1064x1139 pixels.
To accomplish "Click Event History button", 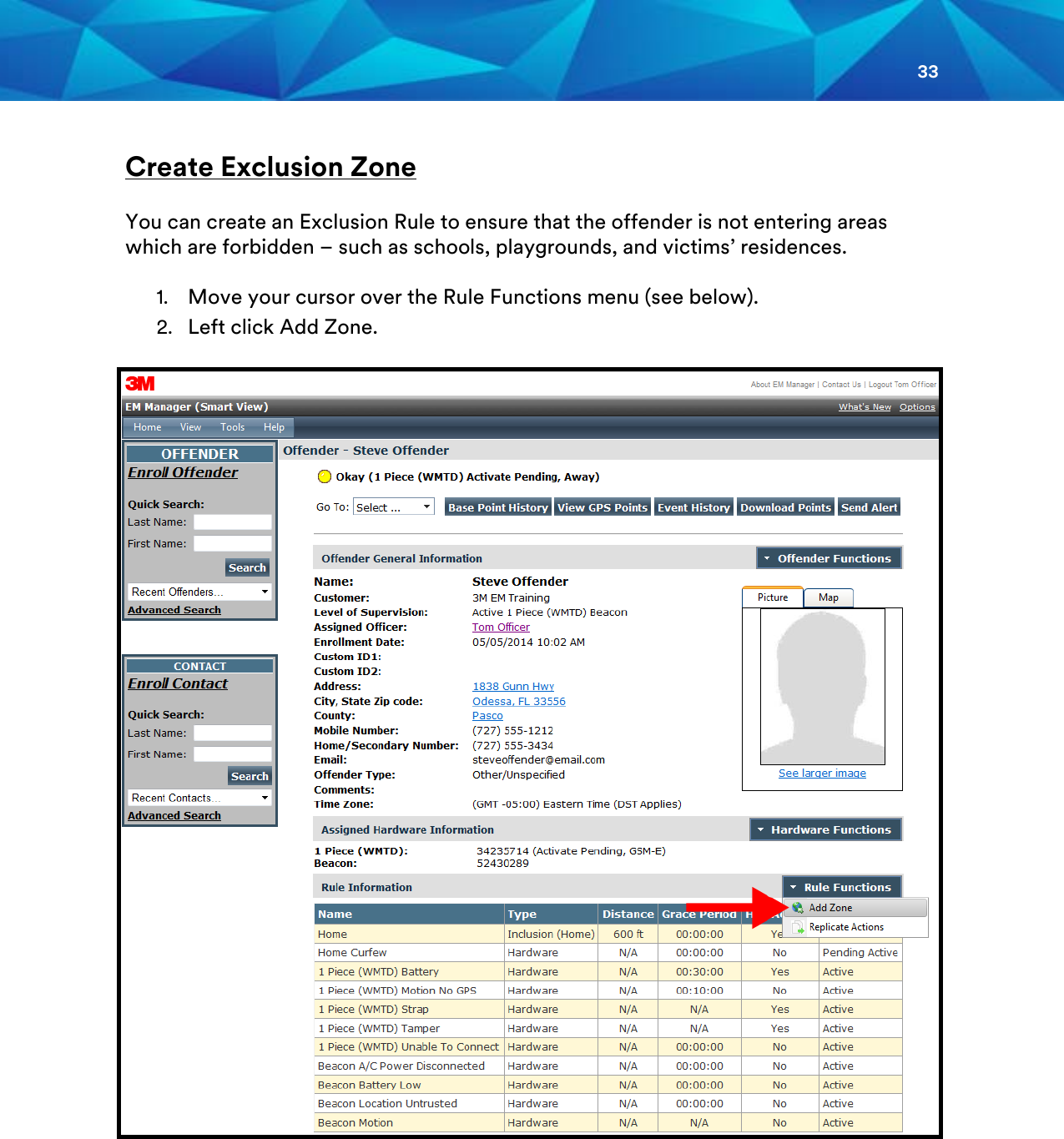I will pyautogui.click(x=693, y=507).
